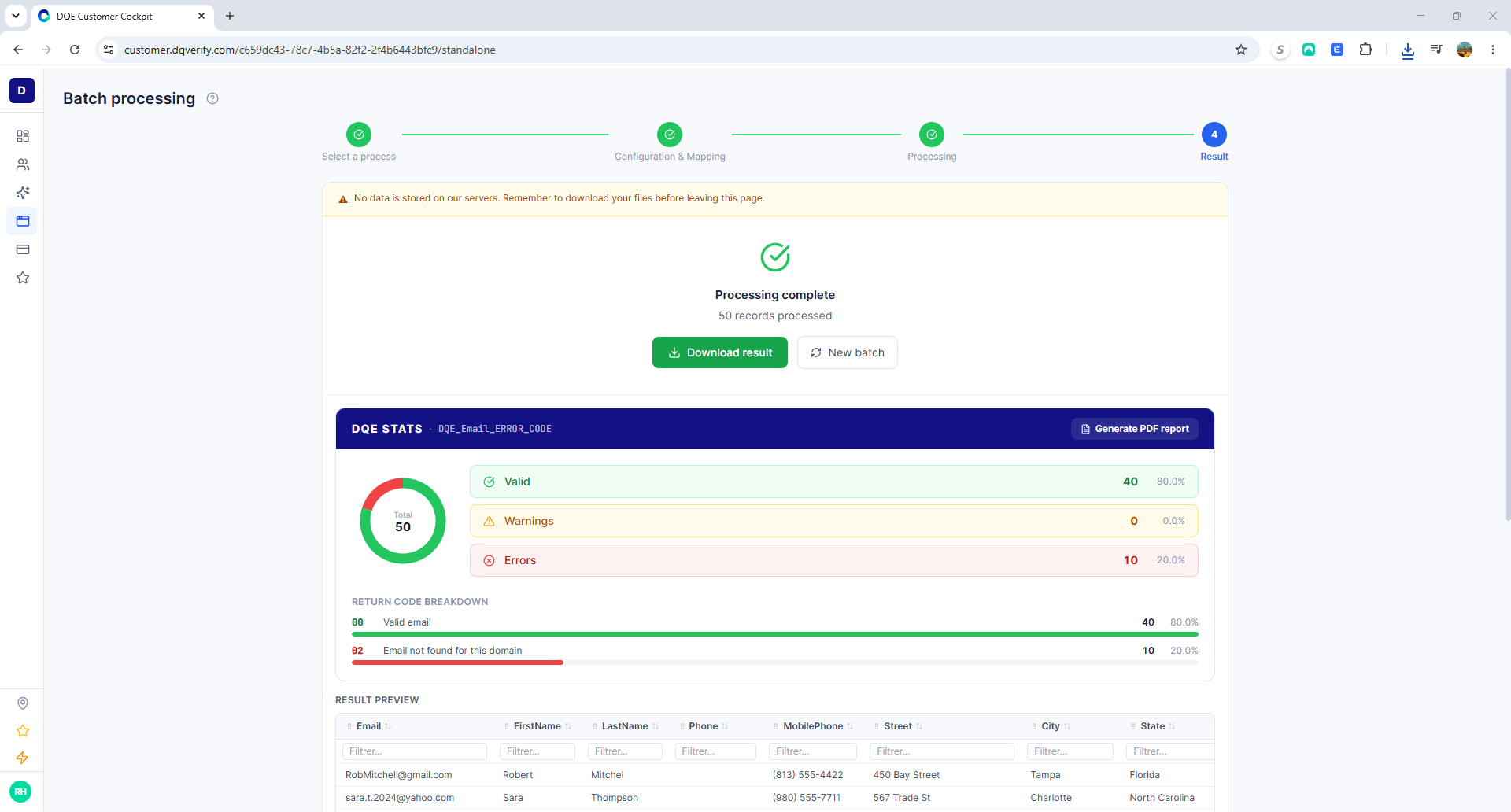Click the Email column filter field

pyautogui.click(x=415, y=751)
